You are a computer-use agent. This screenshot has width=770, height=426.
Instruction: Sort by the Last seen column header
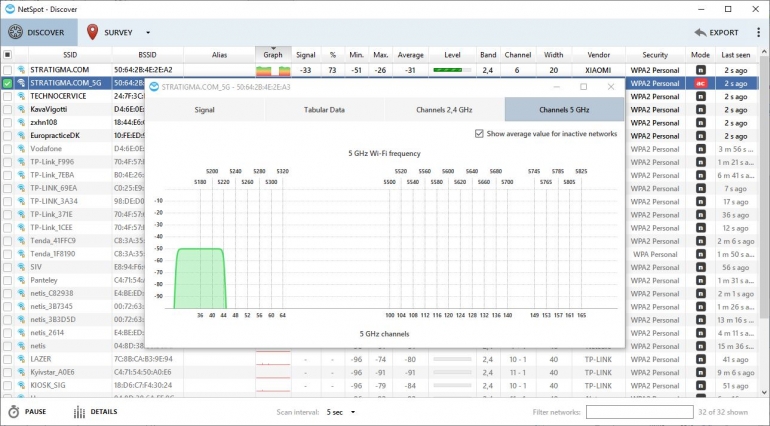point(736,55)
